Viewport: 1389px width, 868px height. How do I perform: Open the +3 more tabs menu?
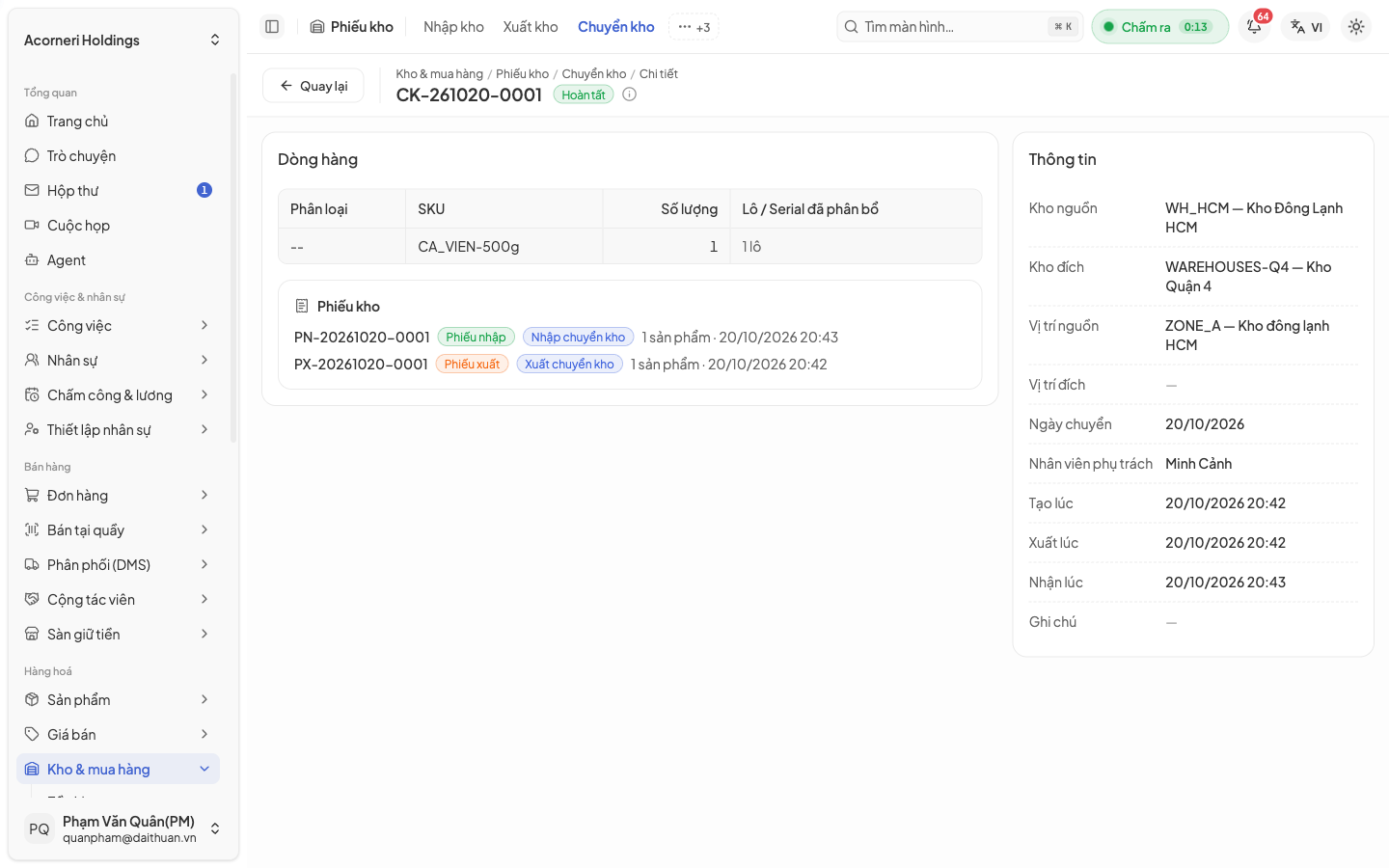tap(694, 27)
